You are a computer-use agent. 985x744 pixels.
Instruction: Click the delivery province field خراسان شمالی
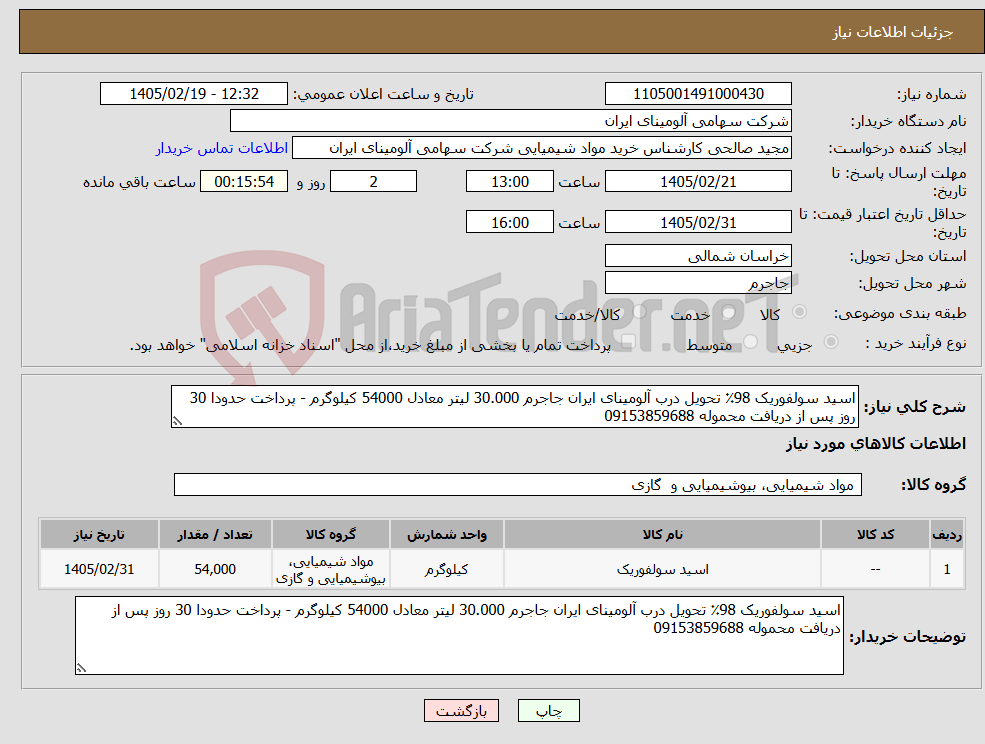(x=698, y=256)
